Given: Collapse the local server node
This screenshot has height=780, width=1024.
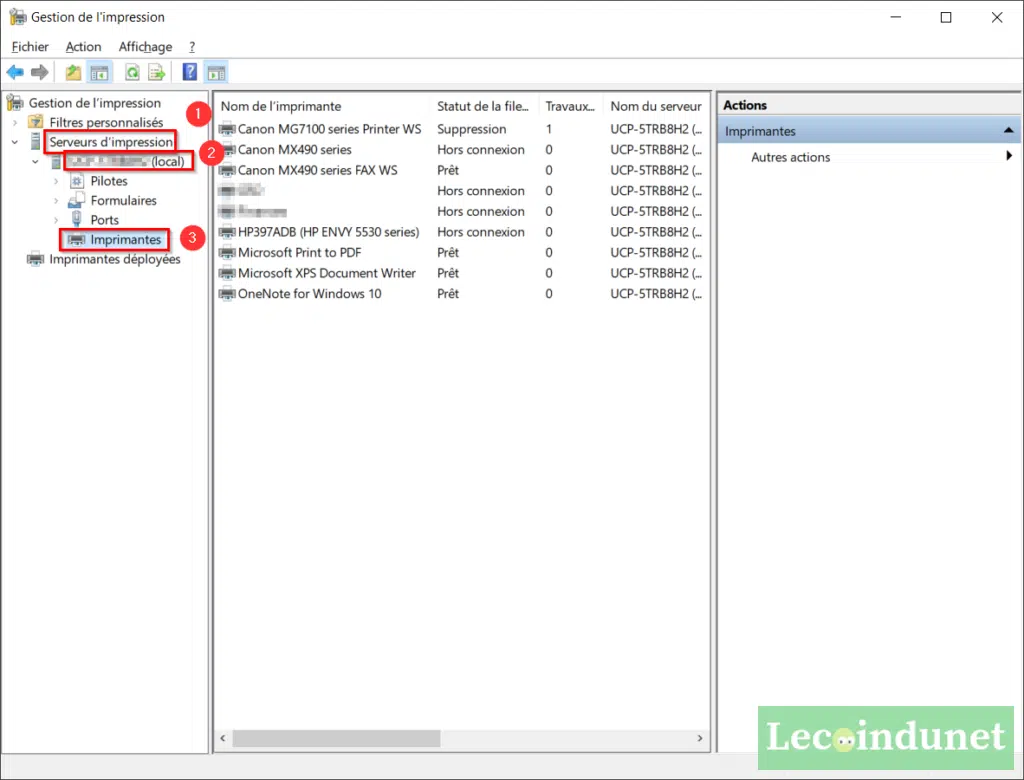Looking at the screenshot, I should pos(35,161).
